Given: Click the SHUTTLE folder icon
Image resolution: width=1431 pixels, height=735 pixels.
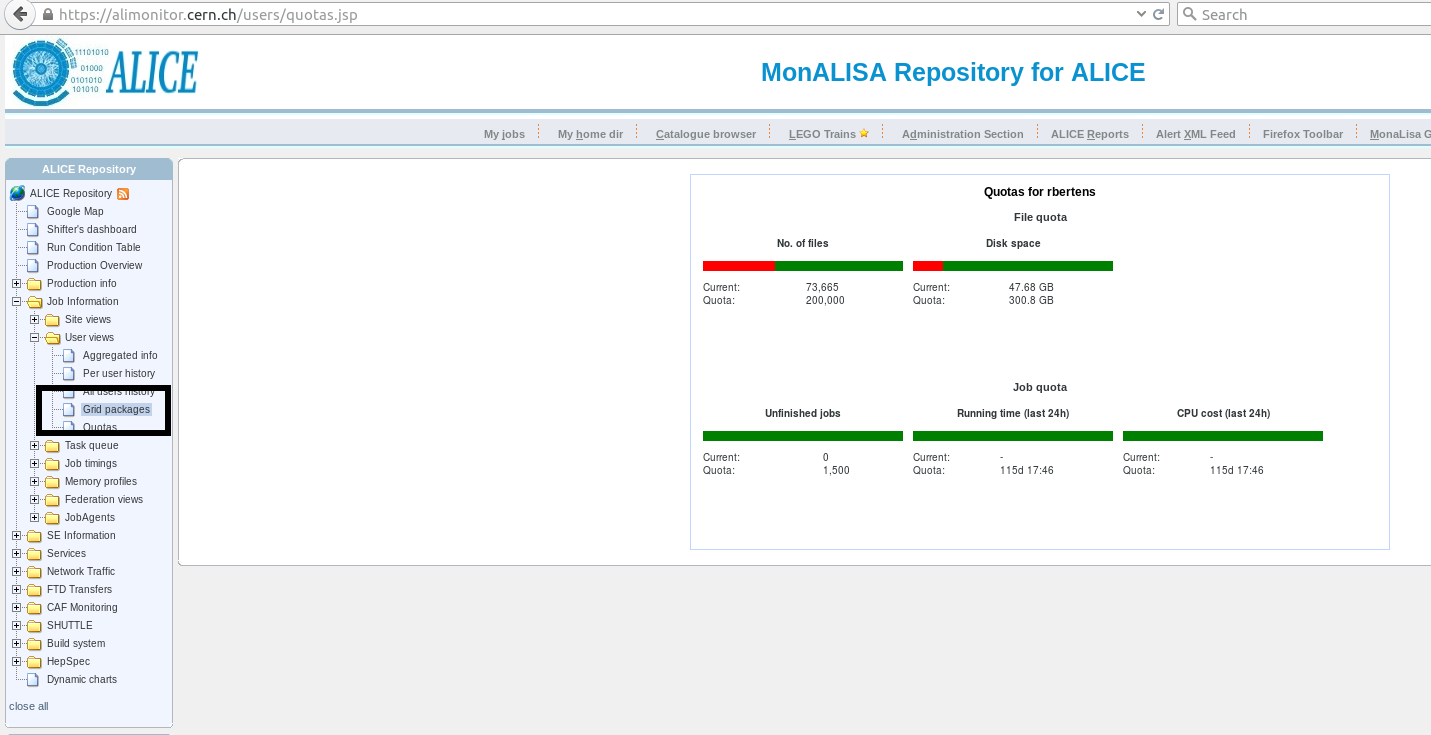Looking at the screenshot, I should tap(34, 626).
